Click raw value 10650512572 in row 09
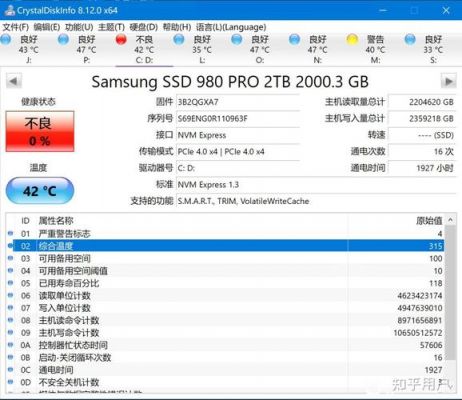 (418, 333)
